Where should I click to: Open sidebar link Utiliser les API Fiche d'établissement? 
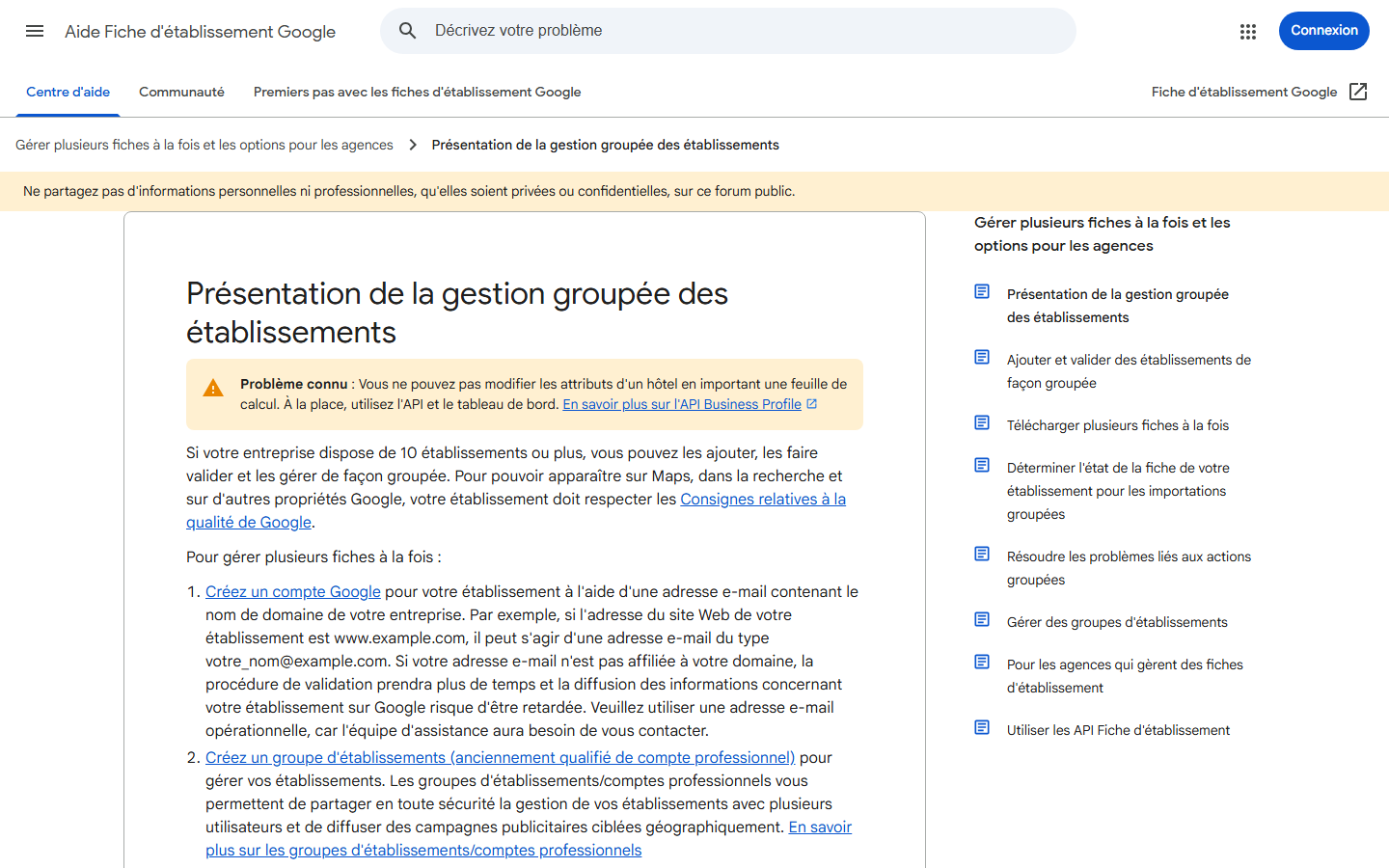(1118, 730)
